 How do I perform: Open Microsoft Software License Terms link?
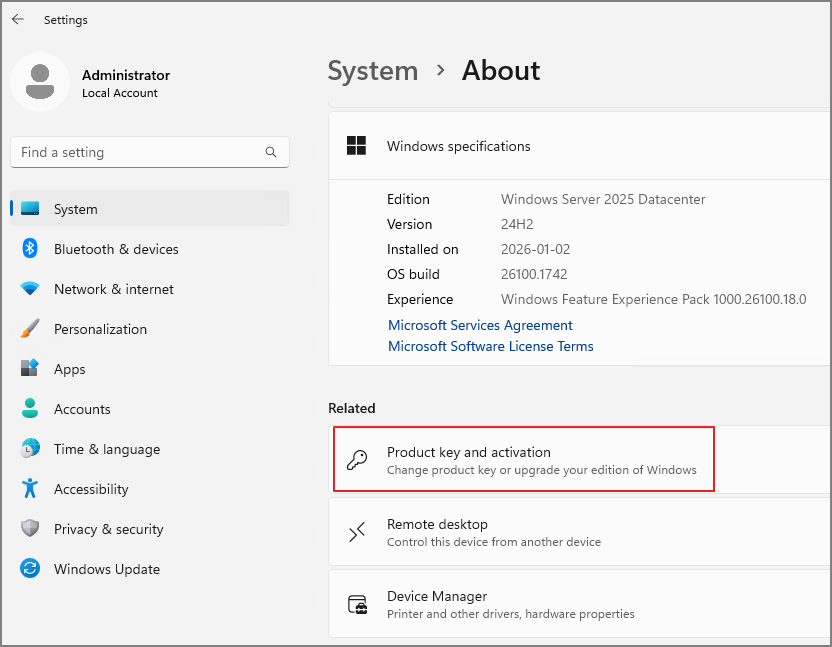[490, 346]
